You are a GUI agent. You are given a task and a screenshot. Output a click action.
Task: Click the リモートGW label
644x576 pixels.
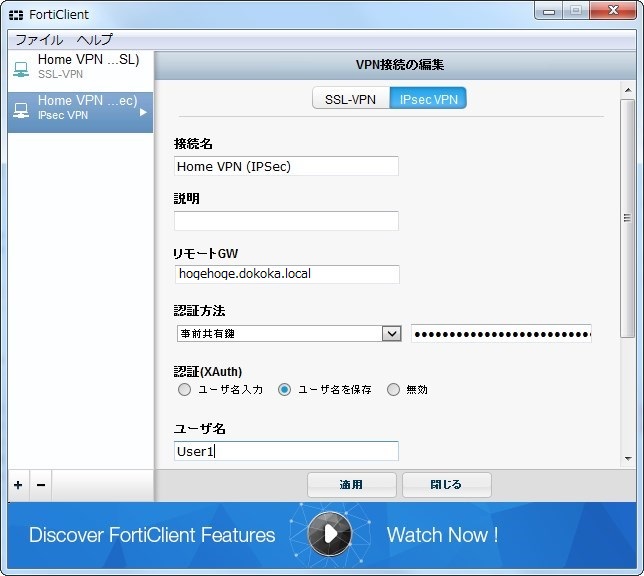pos(205,253)
